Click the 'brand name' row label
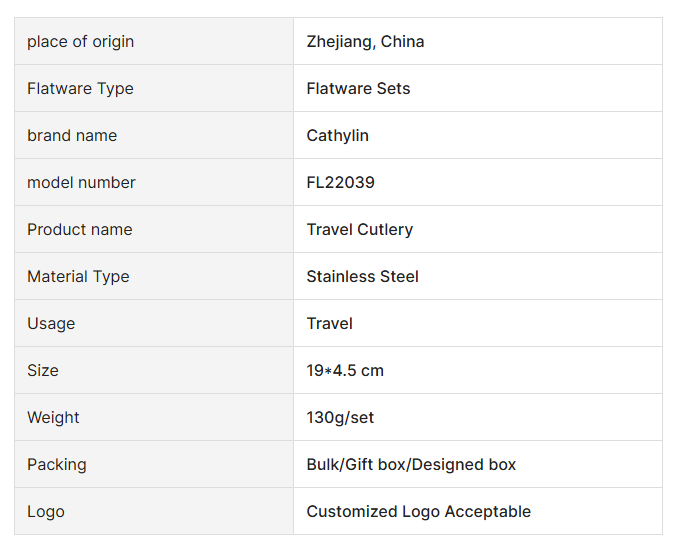679x549 pixels. tap(72, 136)
